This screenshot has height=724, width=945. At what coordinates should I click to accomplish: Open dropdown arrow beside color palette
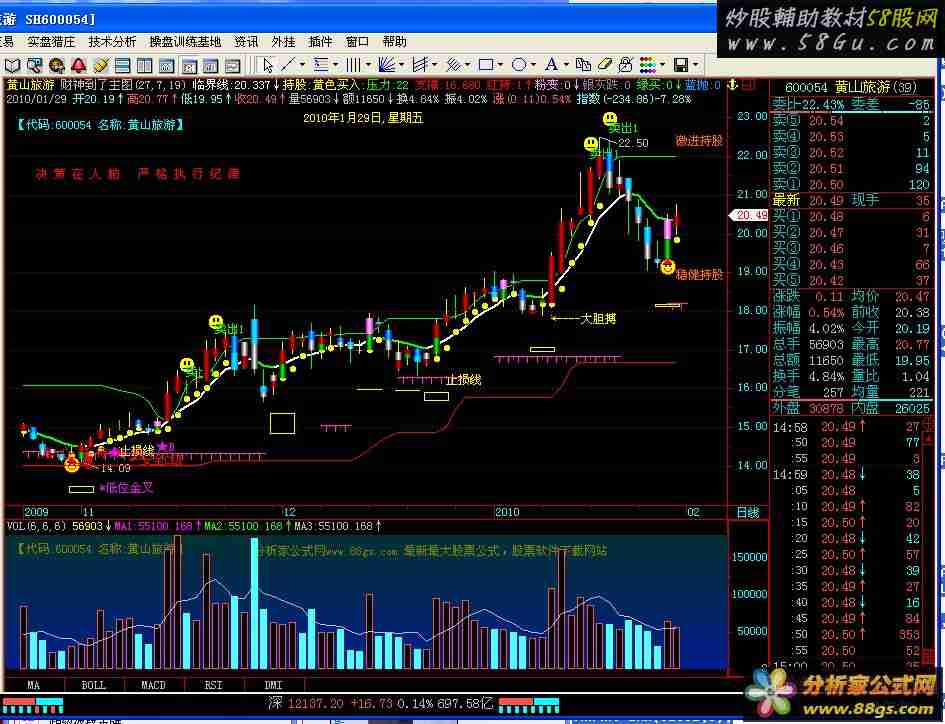(x=662, y=65)
